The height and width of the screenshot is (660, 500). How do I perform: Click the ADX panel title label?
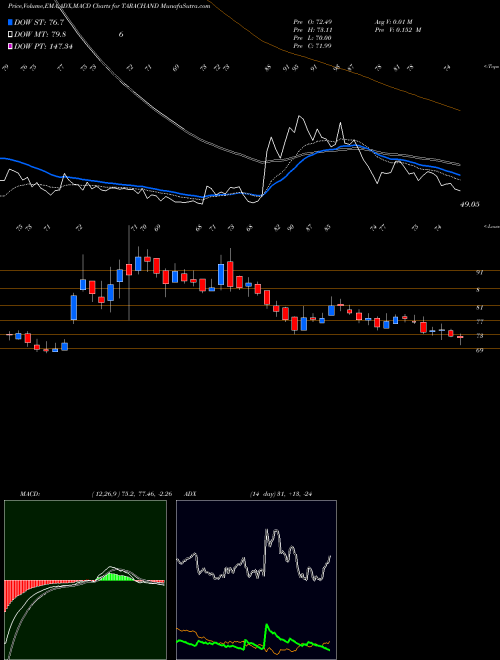(190, 494)
